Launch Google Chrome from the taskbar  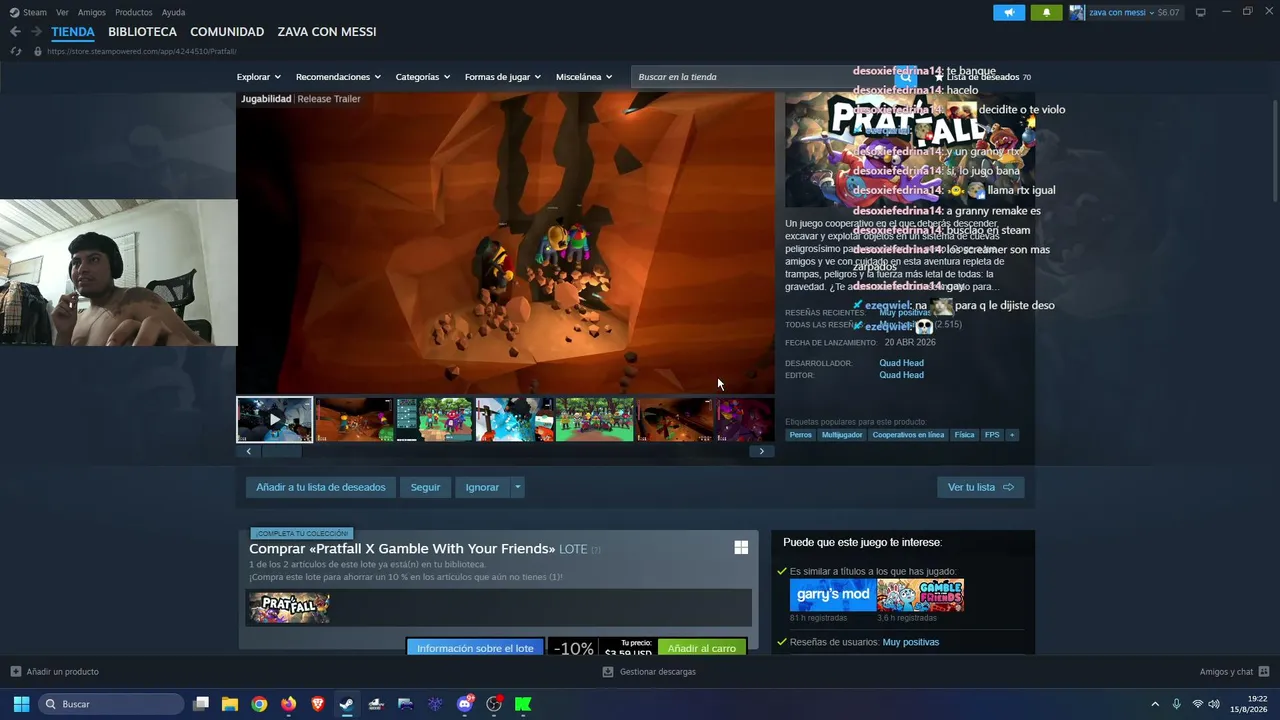(259, 704)
